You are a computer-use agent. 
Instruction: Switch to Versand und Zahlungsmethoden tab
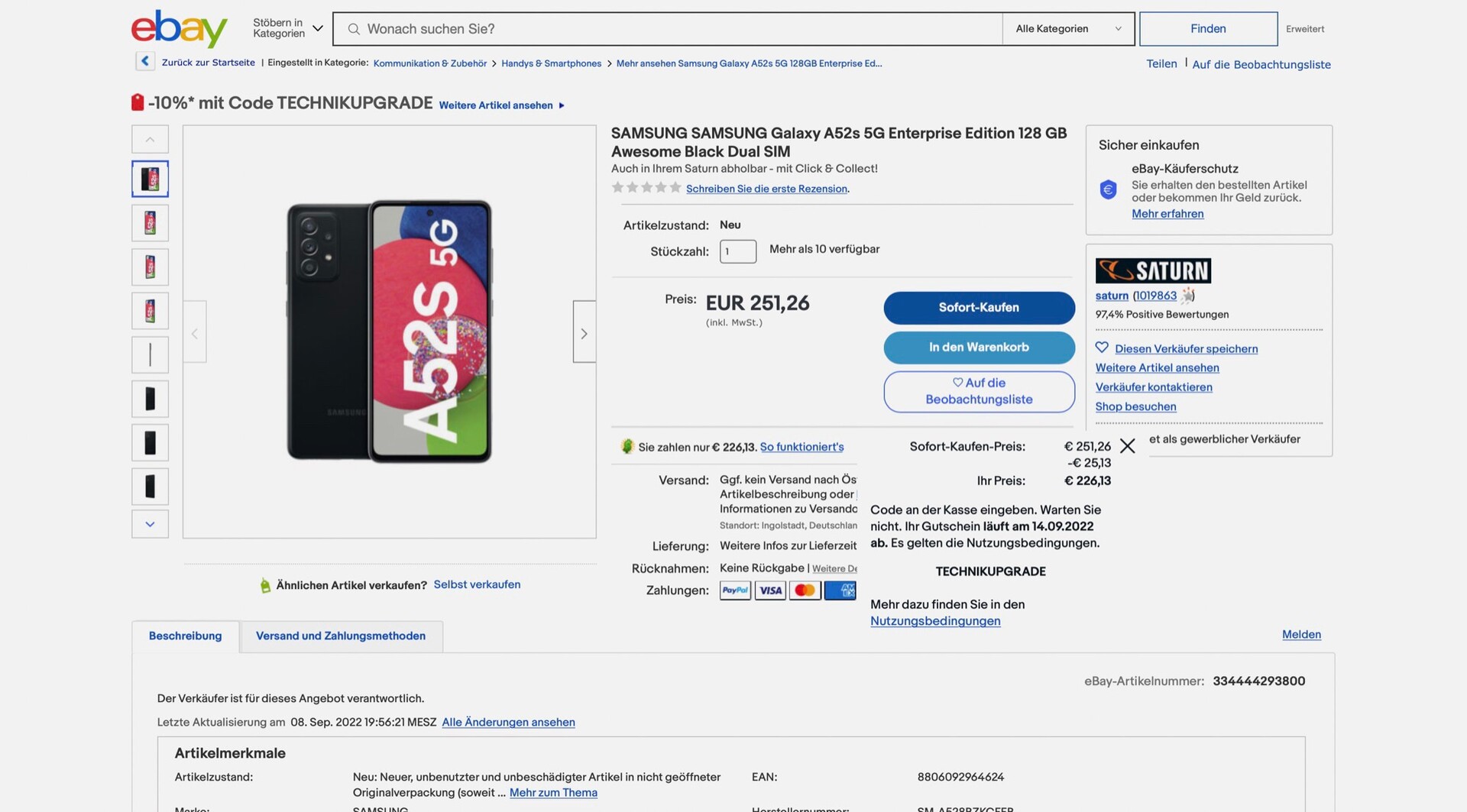pyautogui.click(x=341, y=636)
